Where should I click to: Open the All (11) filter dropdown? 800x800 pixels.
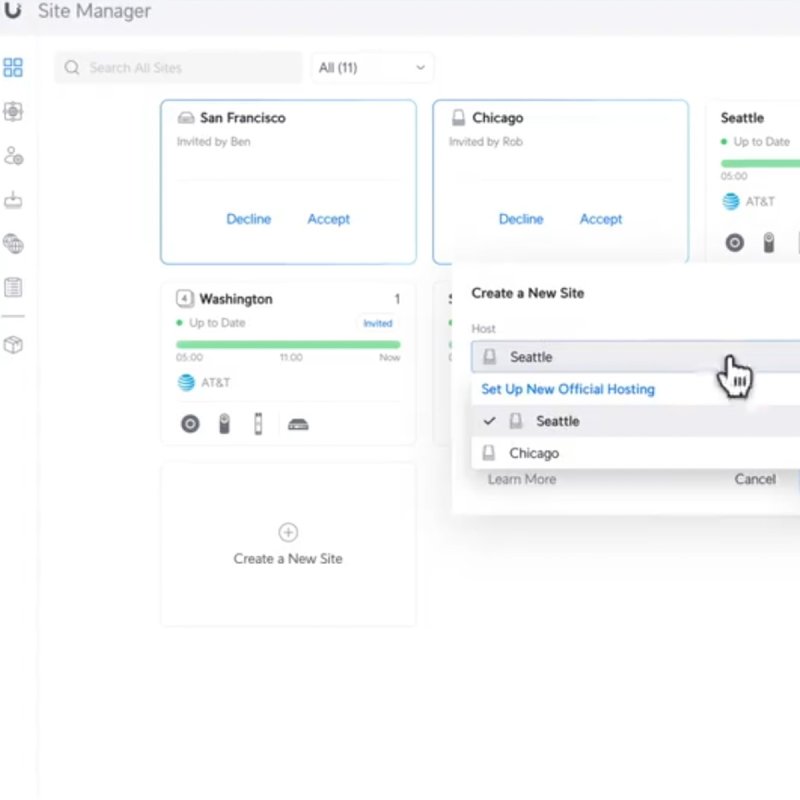[371, 67]
